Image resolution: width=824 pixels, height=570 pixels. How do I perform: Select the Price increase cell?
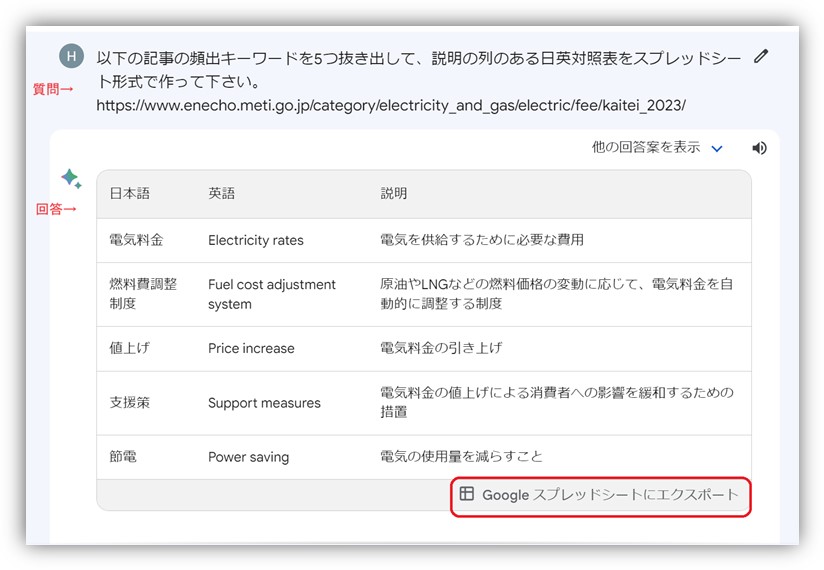tap(251, 348)
